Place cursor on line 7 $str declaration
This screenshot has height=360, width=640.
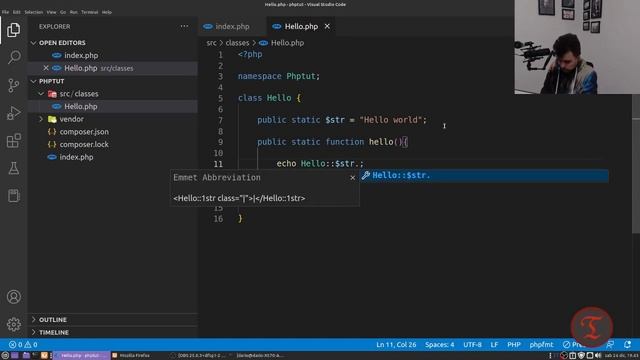point(342,120)
